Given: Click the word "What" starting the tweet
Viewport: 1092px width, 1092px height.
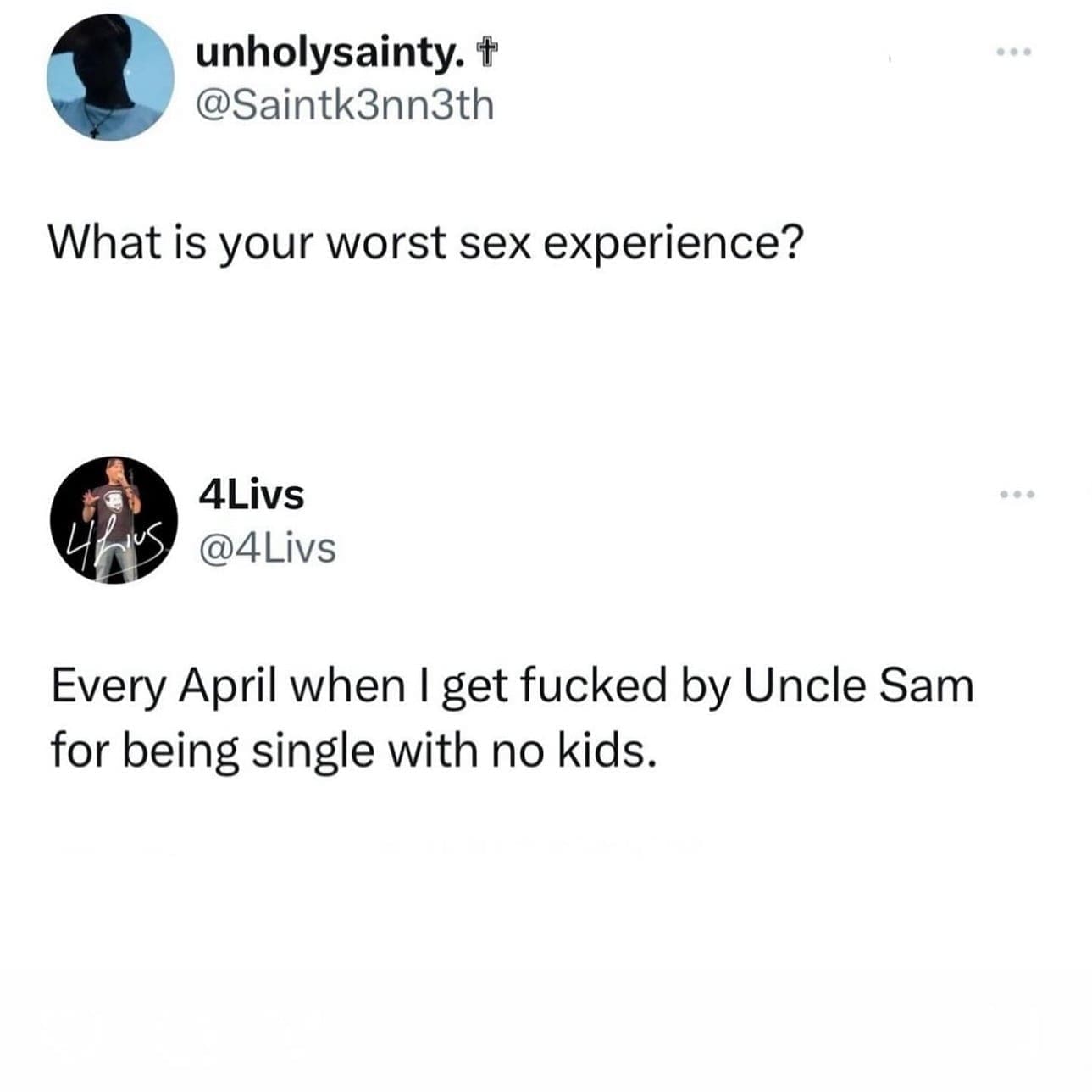Looking at the screenshot, I should (x=101, y=243).
